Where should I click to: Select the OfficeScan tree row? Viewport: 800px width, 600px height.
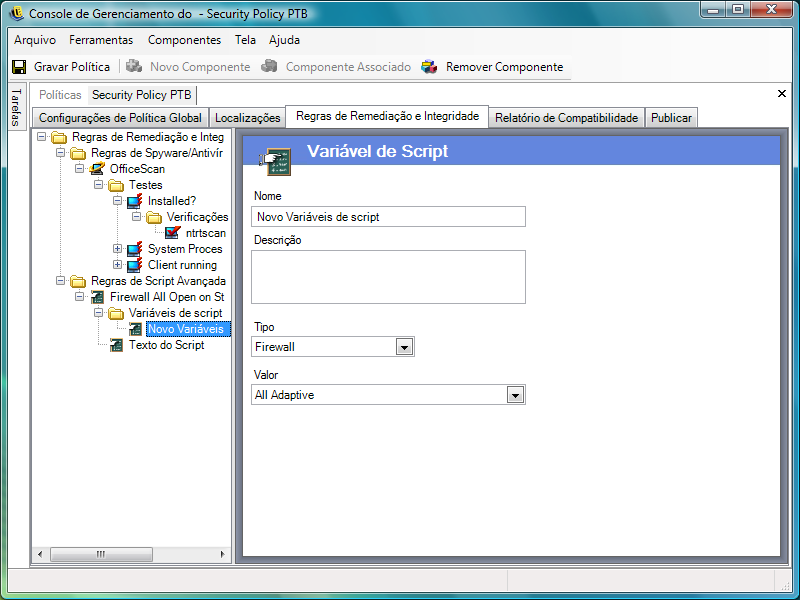137,169
